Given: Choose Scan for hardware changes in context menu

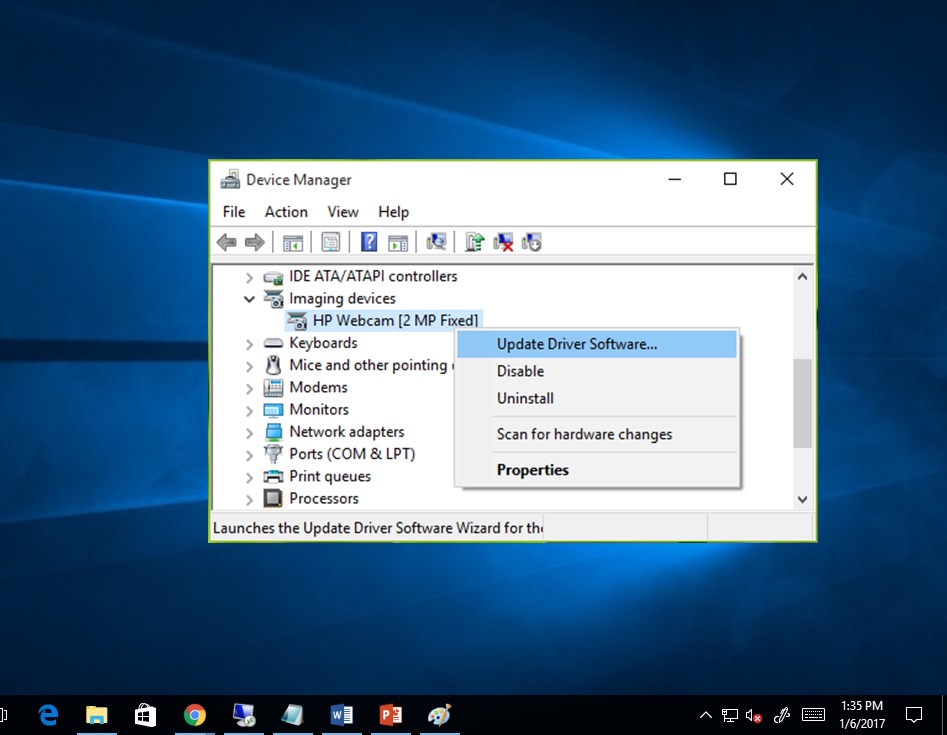Looking at the screenshot, I should coord(597,434).
